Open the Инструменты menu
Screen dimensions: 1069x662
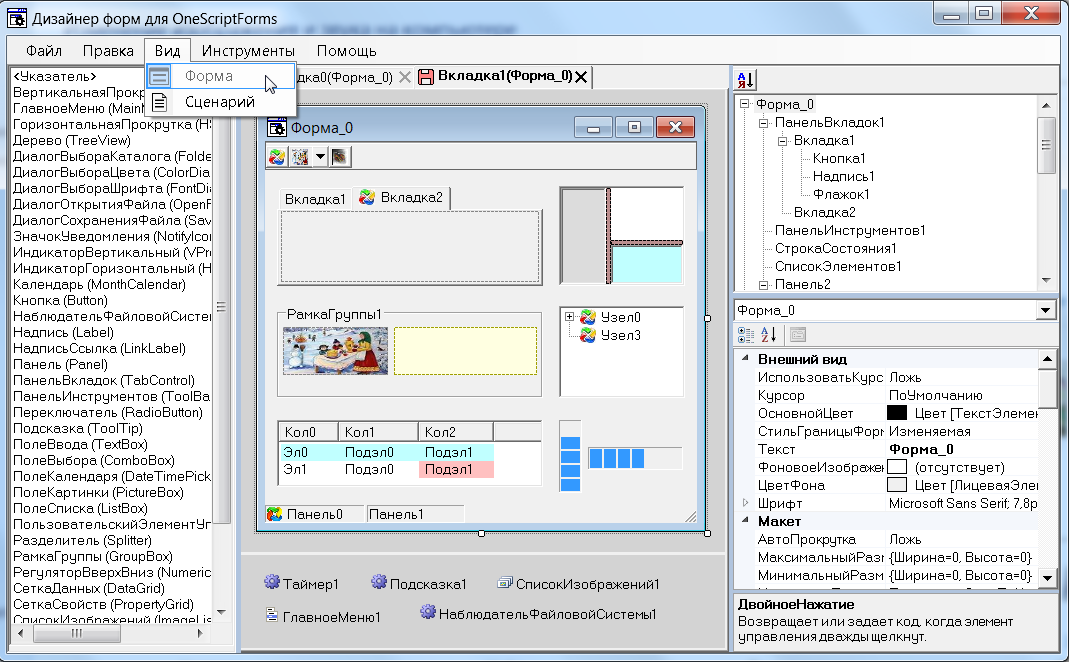click(x=248, y=51)
